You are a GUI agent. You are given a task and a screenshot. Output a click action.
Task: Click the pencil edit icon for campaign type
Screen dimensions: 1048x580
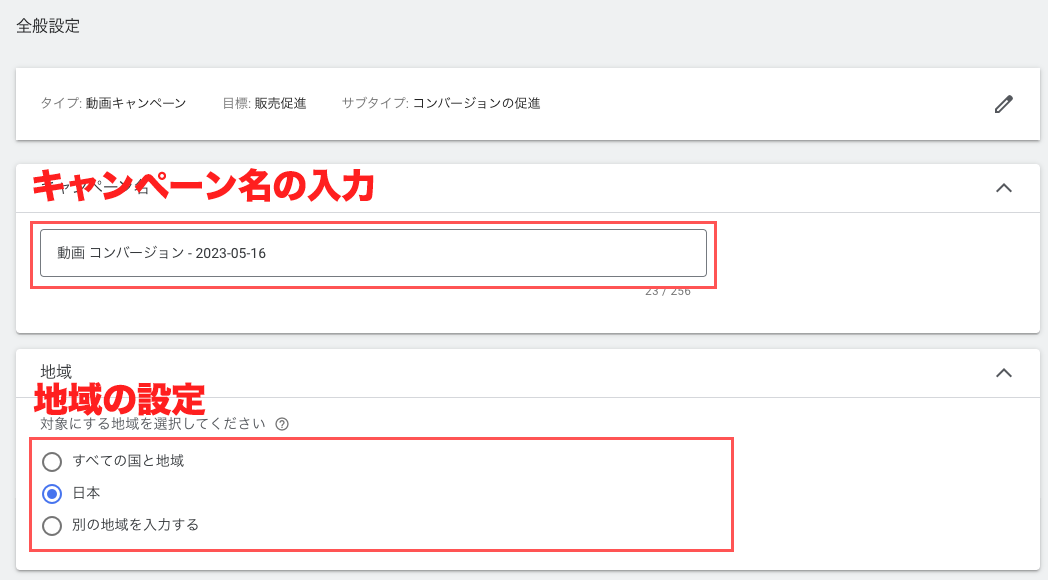click(x=1004, y=104)
